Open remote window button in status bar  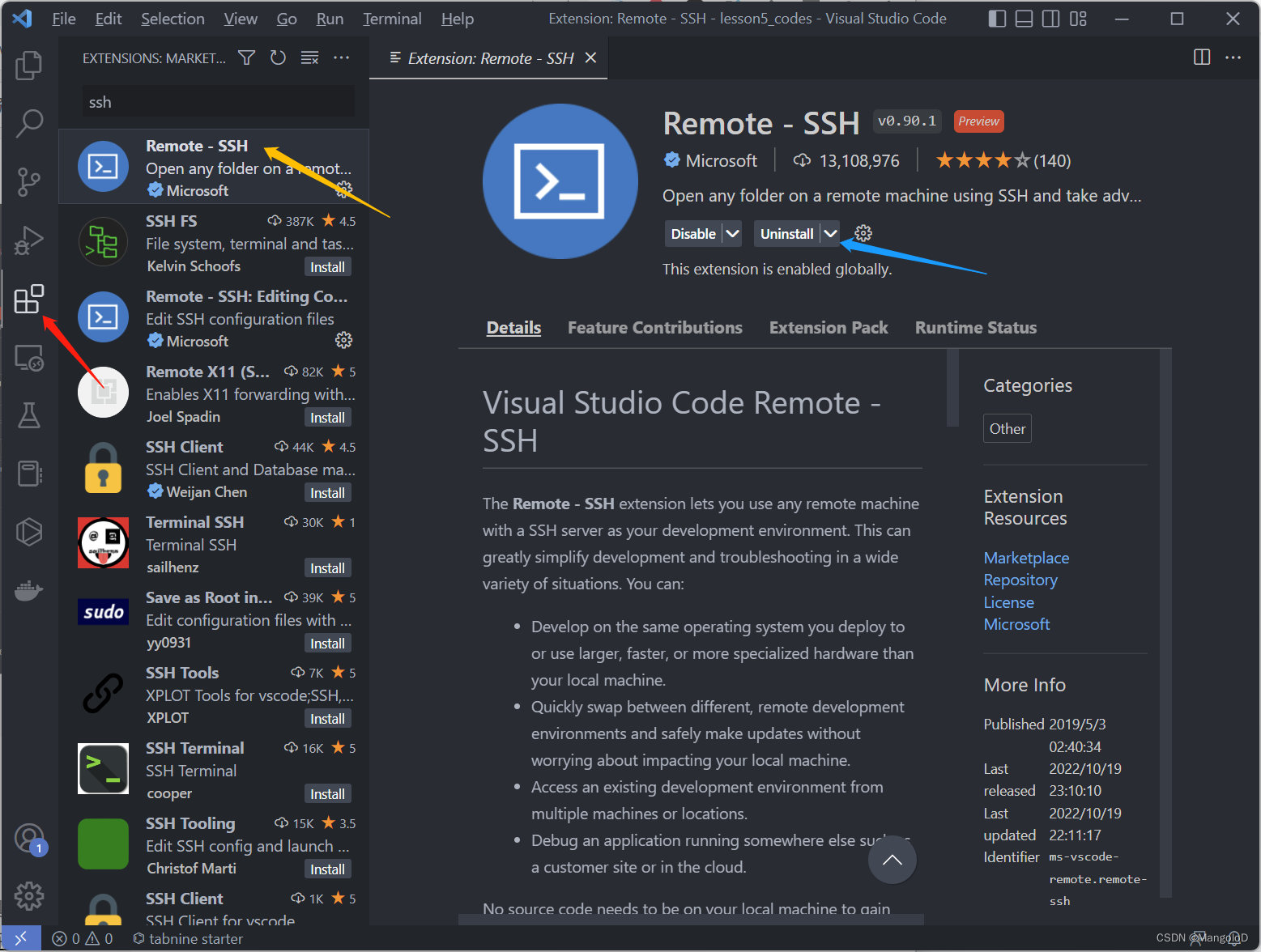(21, 938)
